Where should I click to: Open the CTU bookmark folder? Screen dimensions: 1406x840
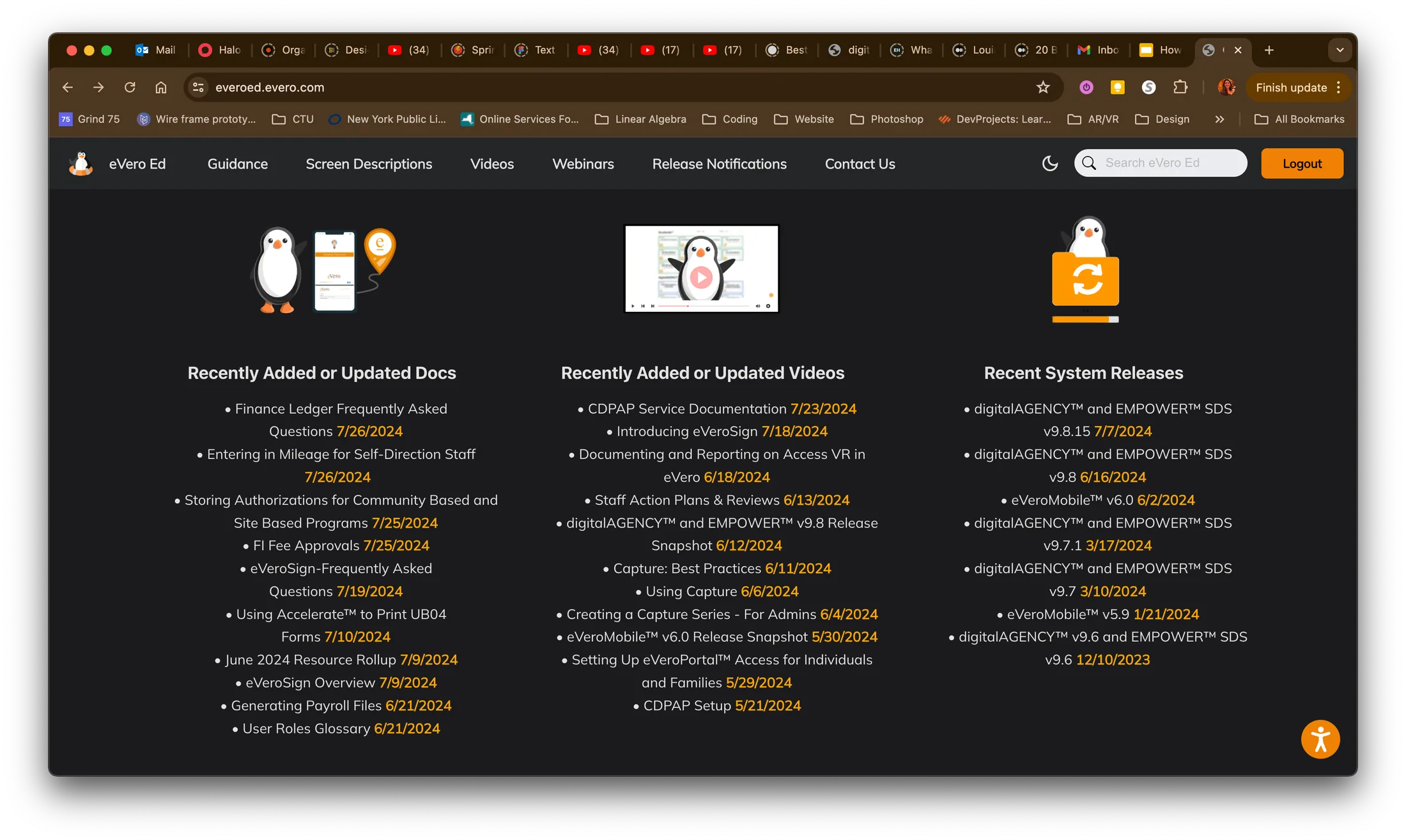point(293,119)
